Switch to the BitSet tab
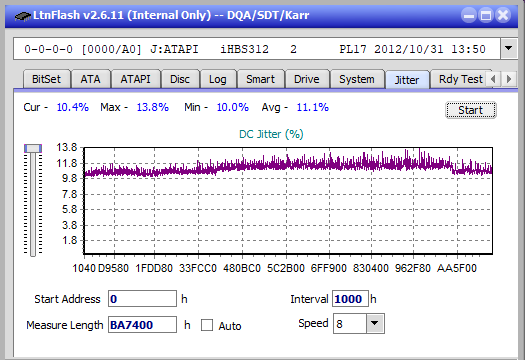Screen dimensions: 525x360 (x=47, y=79)
